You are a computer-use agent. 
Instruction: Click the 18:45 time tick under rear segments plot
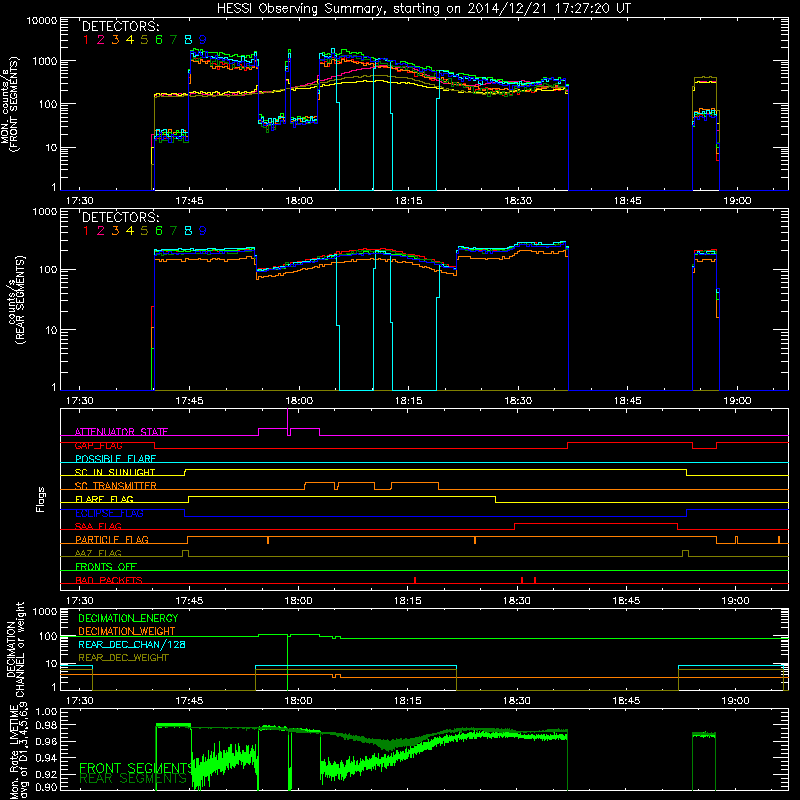628,401
